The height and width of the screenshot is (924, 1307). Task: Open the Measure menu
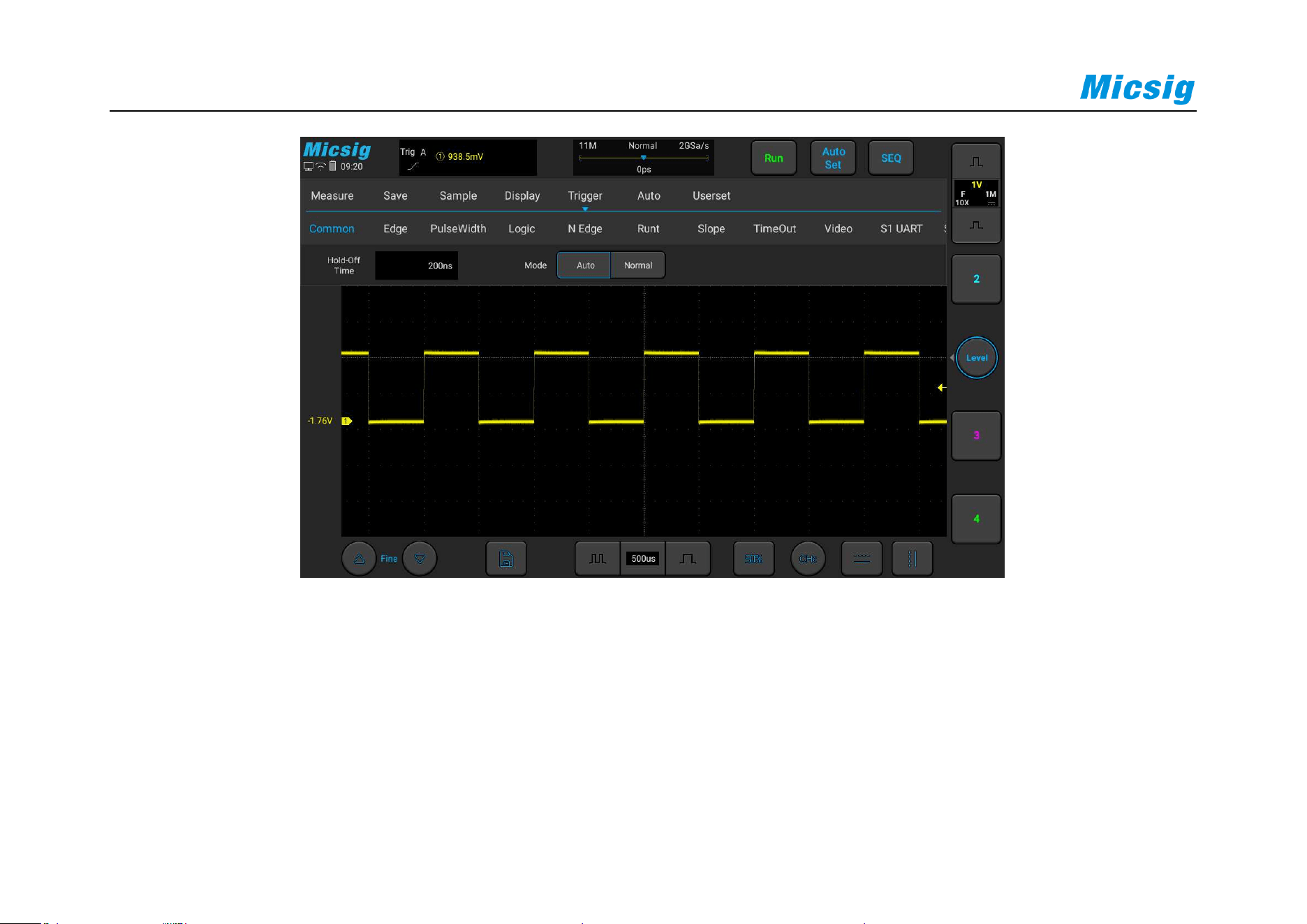[332, 196]
